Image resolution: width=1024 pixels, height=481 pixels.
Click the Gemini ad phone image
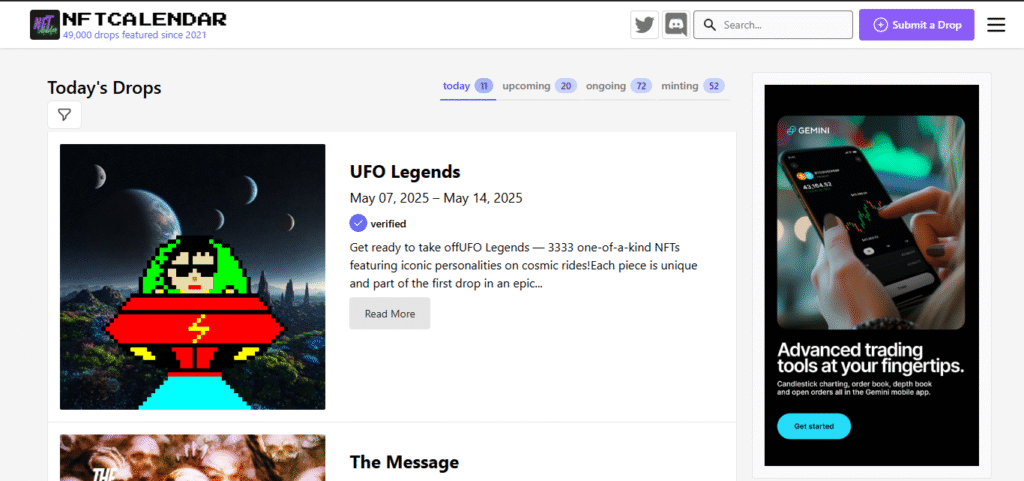click(871, 223)
